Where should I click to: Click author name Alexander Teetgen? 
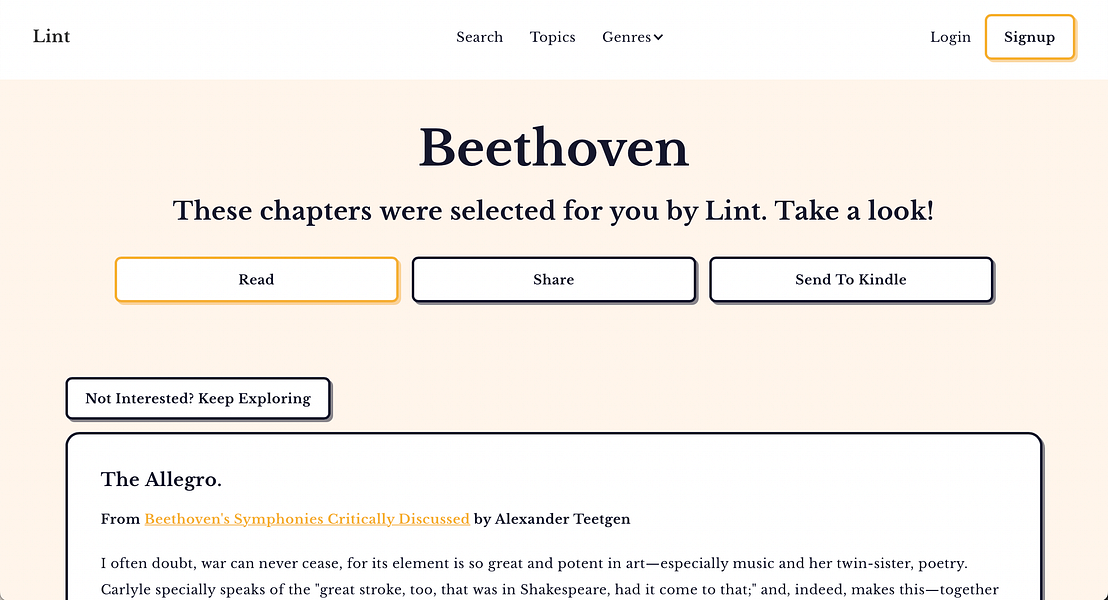click(x=562, y=519)
